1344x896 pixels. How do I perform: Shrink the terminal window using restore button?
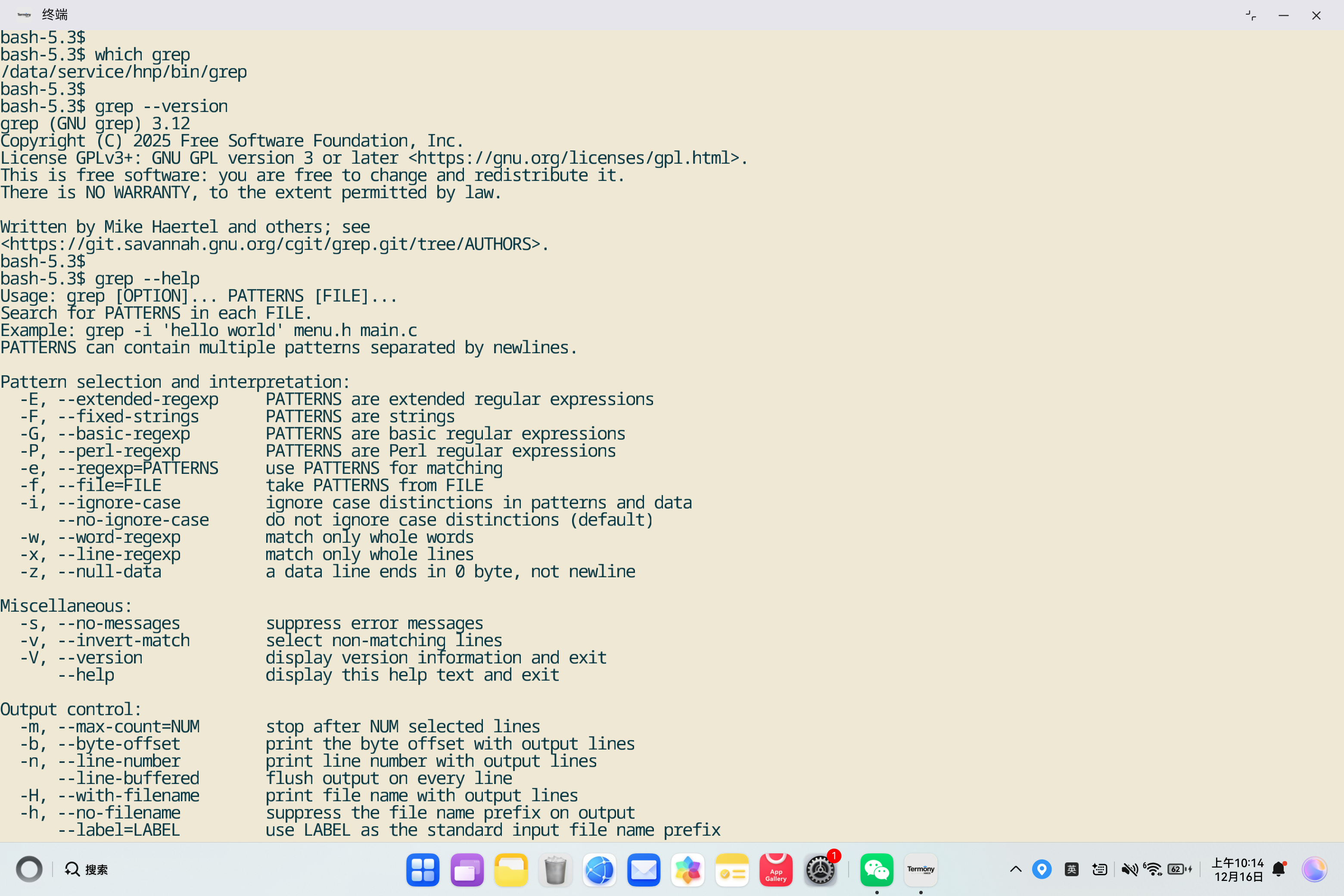click(x=1250, y=16)
